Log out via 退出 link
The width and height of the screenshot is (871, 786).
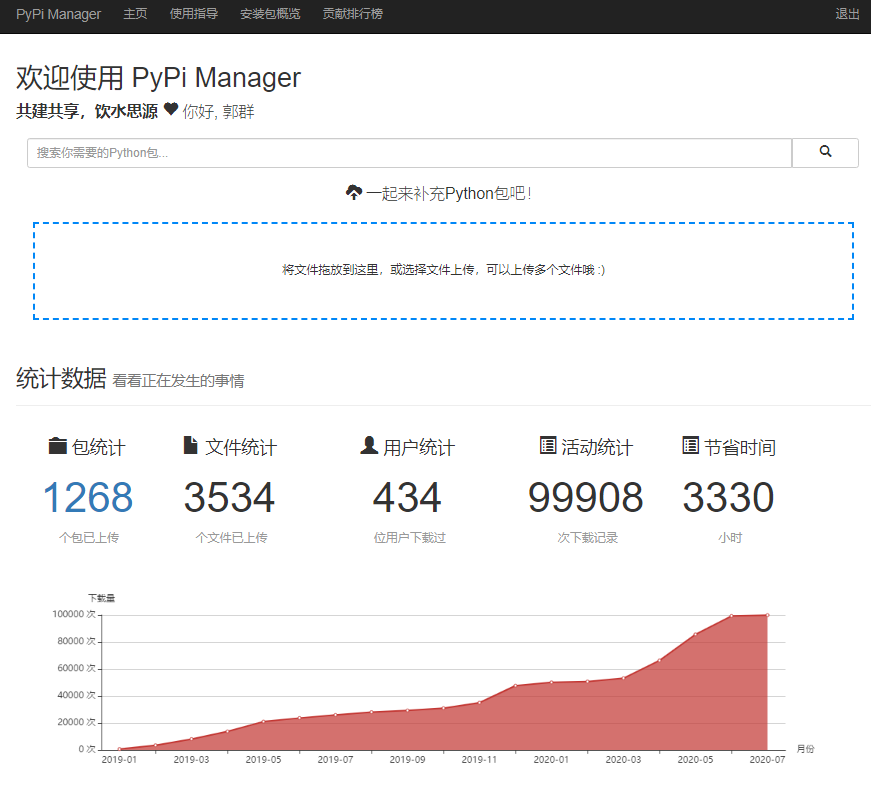(x=847, y=14)
